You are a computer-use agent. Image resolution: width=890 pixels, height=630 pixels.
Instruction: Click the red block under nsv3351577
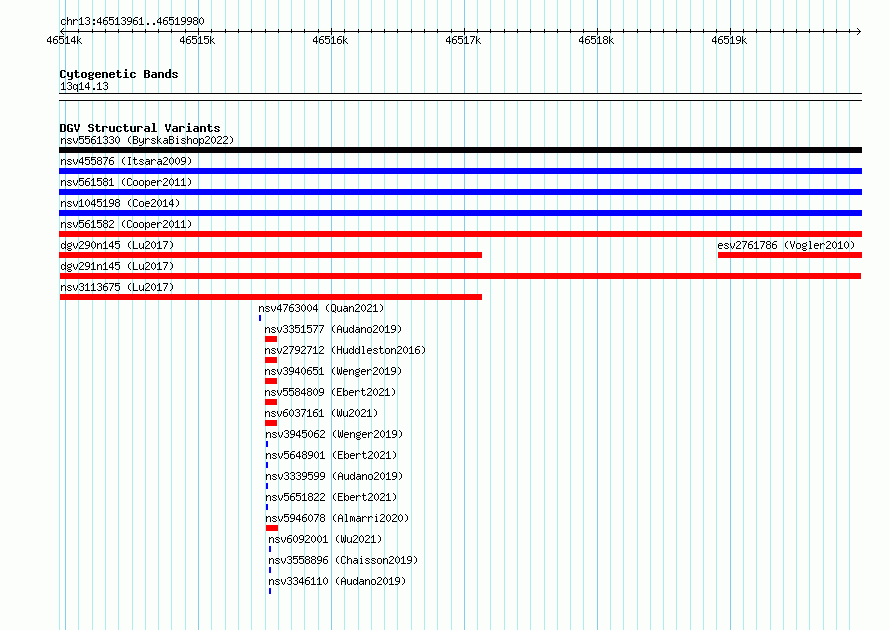[x=271, y=339]
